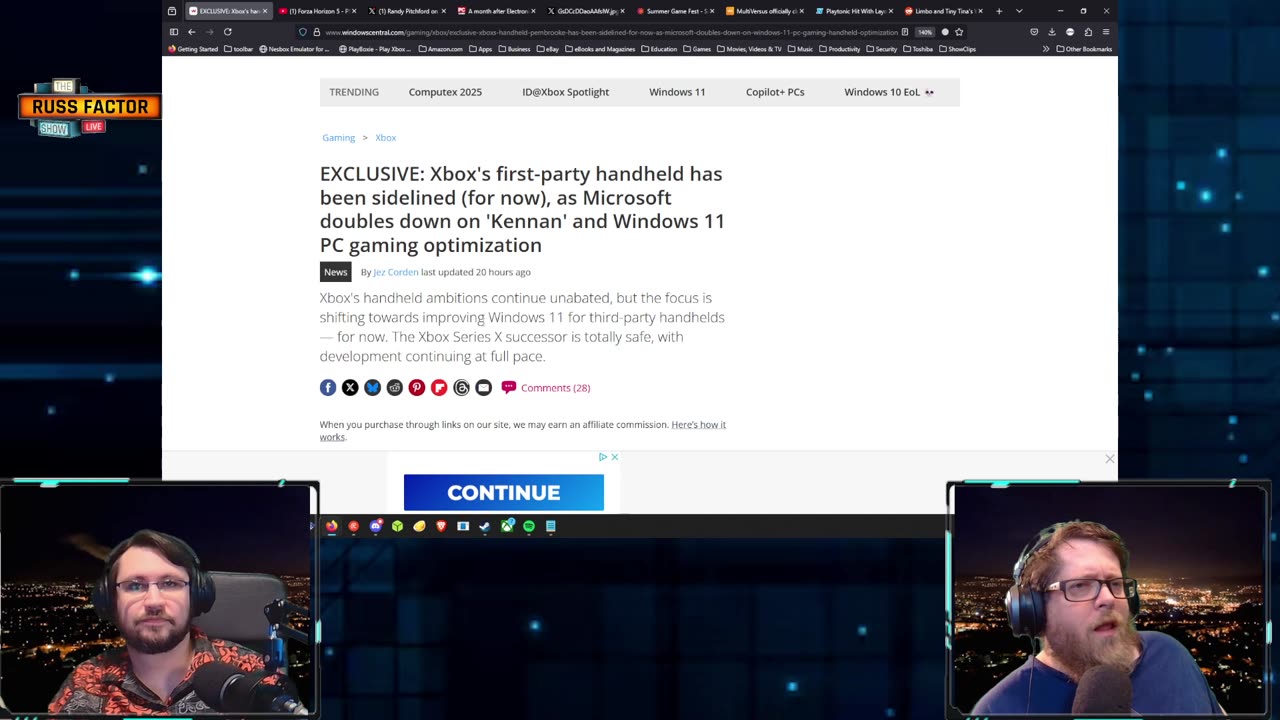Open Spotify from the taskbar

pyautogui.click(x=529, y=526)
